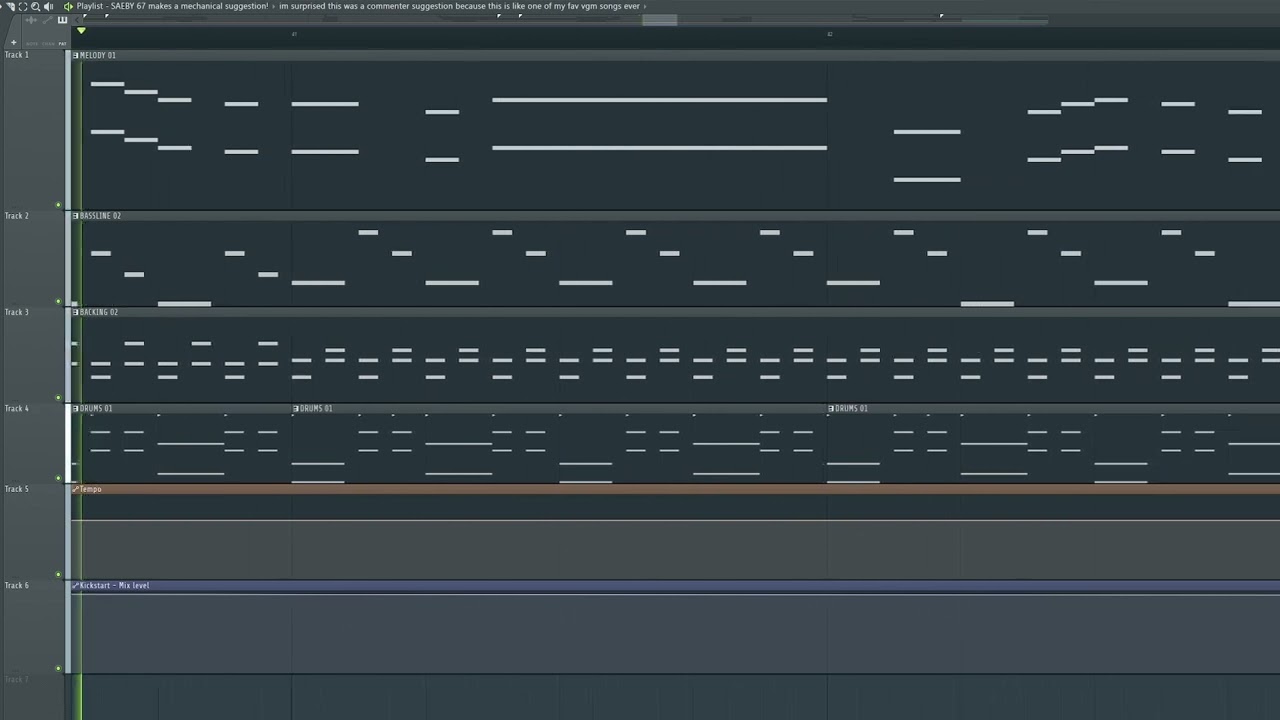Open the Kickstart - Mix level clip menu icon
Screen dimensions: 1280x720
pos(75,585)
